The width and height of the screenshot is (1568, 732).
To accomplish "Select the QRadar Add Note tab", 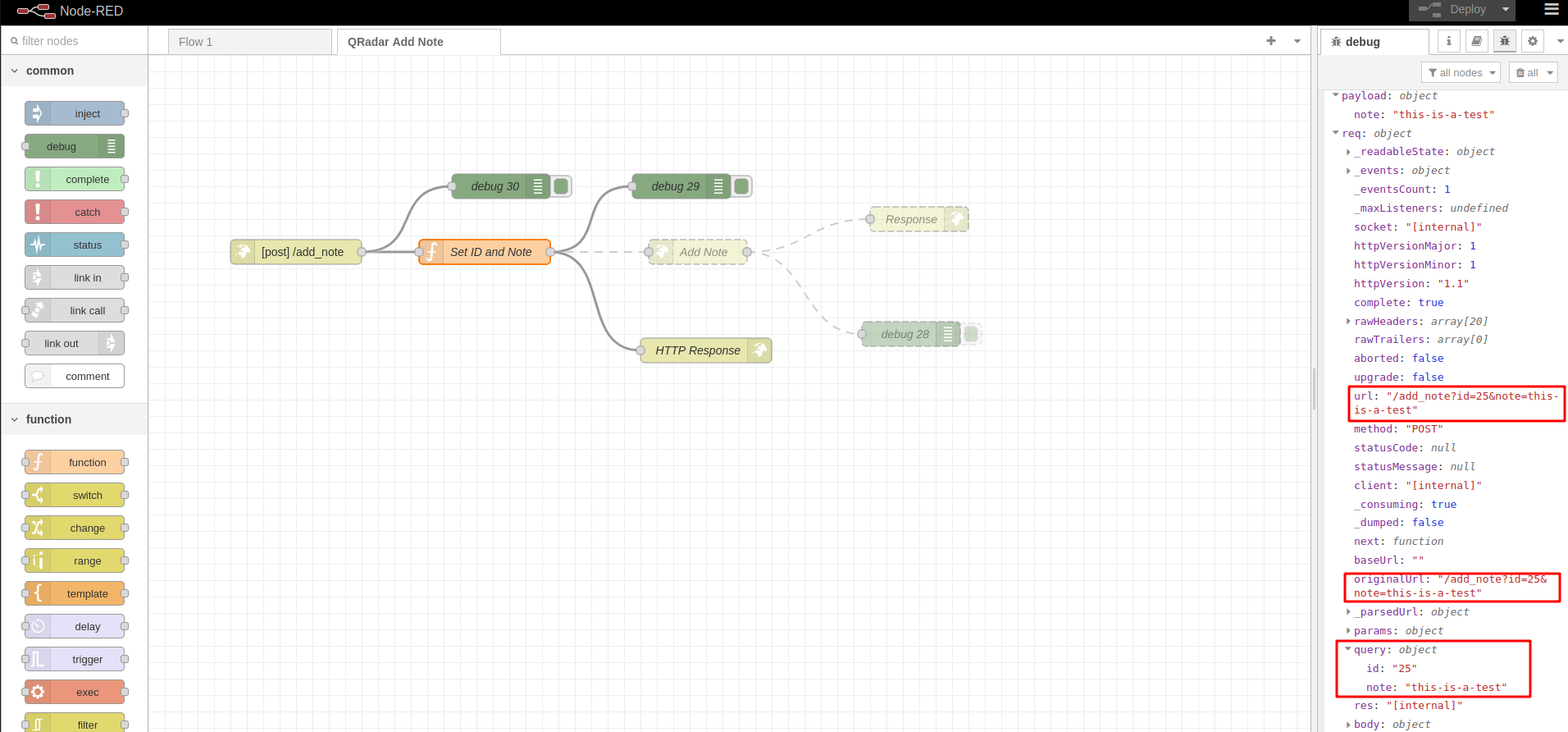I will click(x=419, y=42).
